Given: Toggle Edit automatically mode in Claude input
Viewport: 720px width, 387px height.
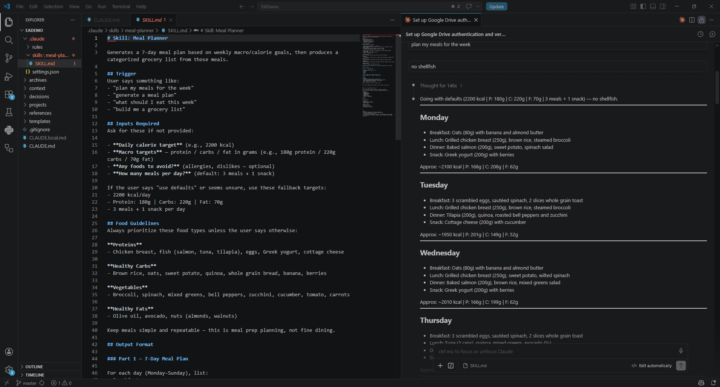Looking at the screenshot, I should pyautogui.click(x=651, y=366).
